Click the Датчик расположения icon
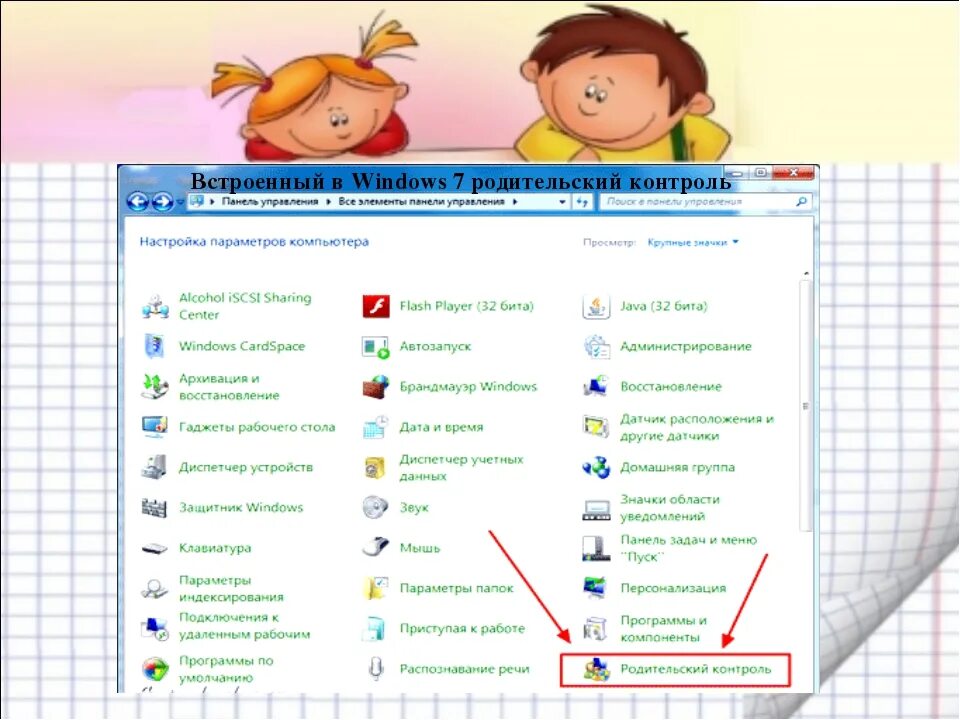The width and height of the screenshot is (960, 720). [x=596, y=427]
